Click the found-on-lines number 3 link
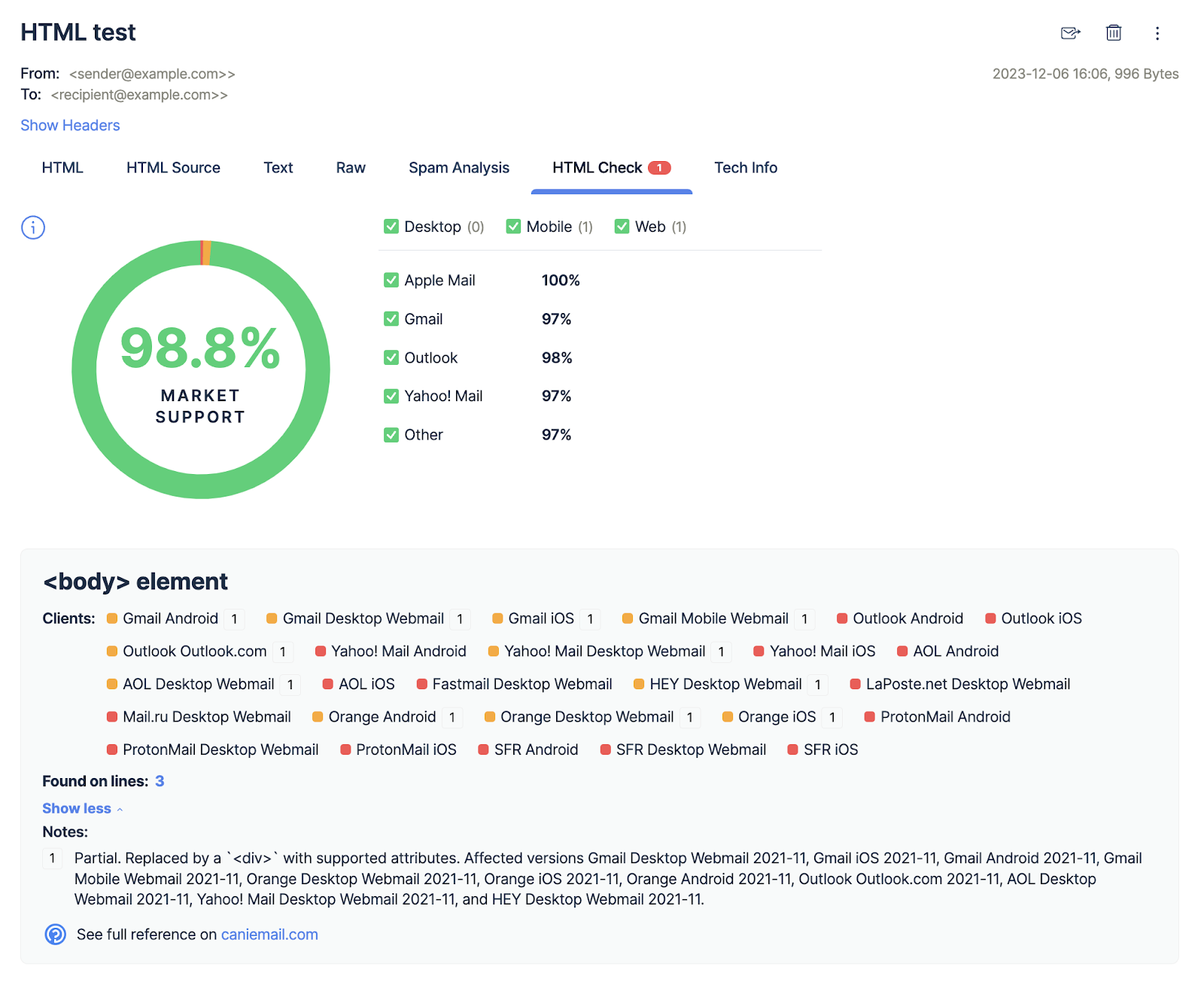This screenshot has height=985, width=1204. [160, 781]
